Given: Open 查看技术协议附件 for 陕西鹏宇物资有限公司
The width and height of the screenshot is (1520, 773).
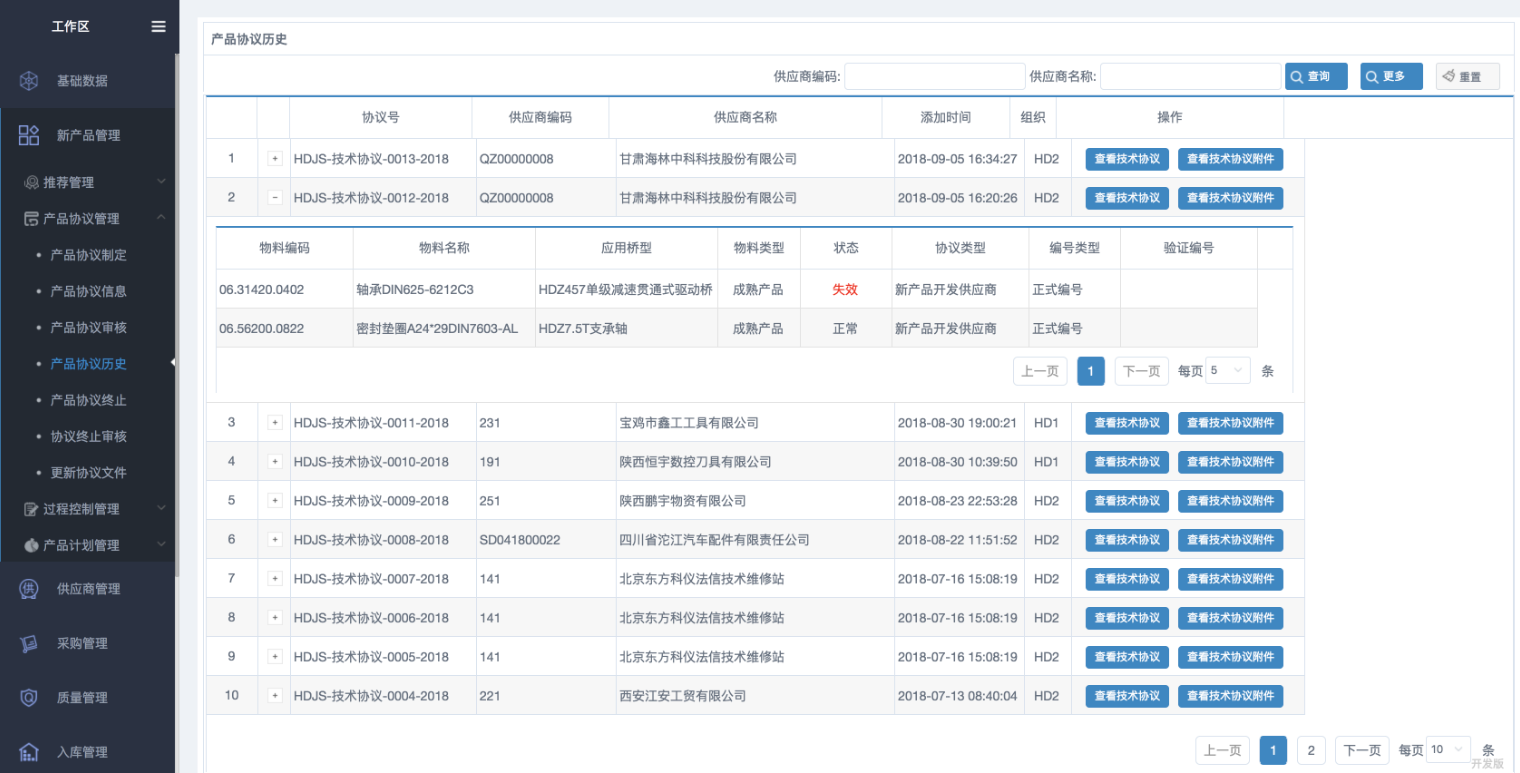Looking at the screenshot, I should [x=1230, y=501].
